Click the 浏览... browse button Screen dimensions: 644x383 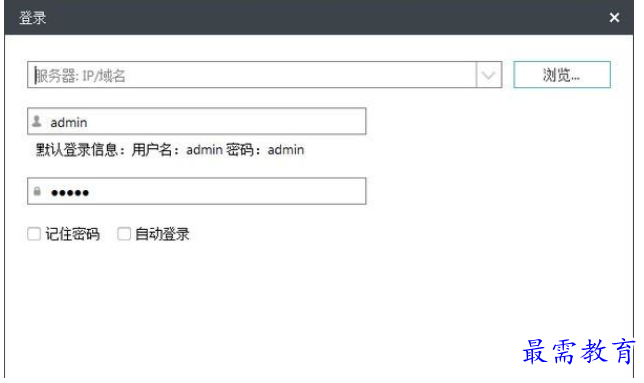562,75
